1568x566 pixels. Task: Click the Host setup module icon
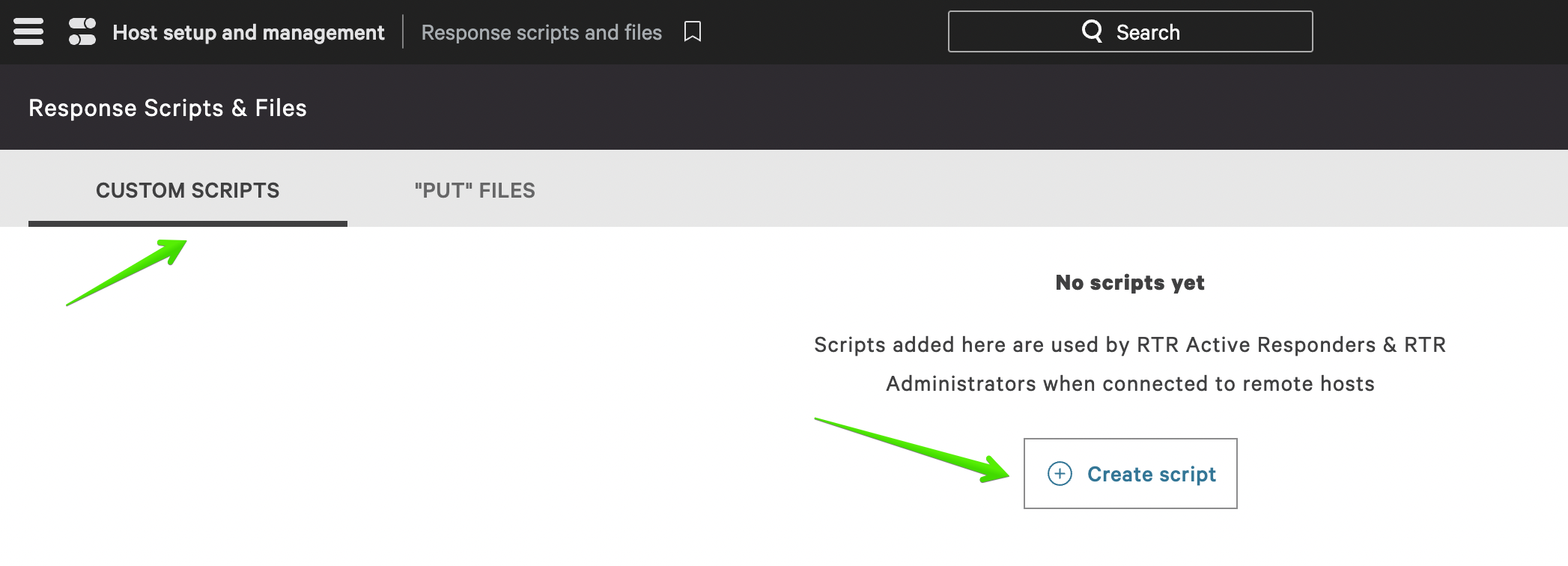(x=82, y=31)
